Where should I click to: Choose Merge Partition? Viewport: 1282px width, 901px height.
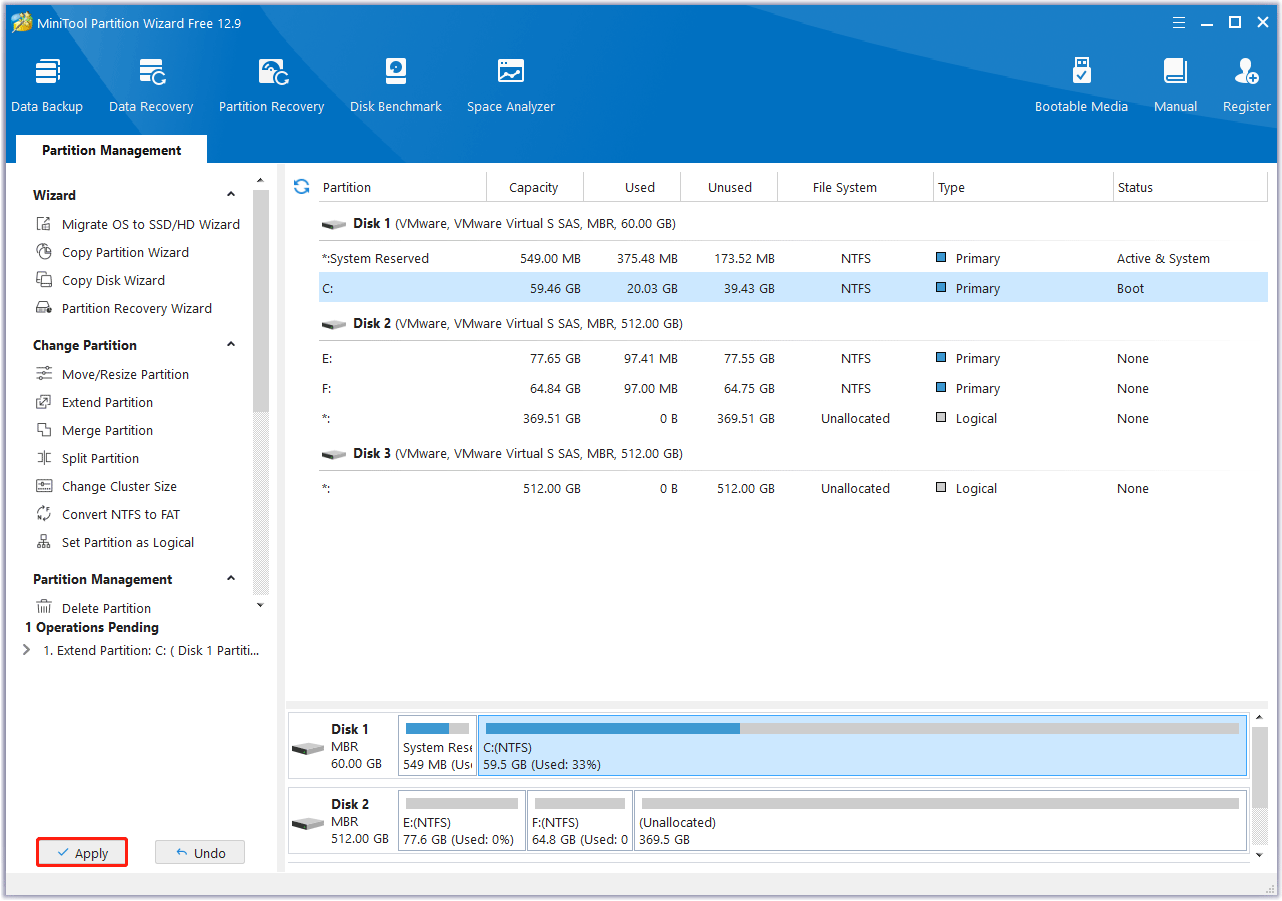[94, 430]
